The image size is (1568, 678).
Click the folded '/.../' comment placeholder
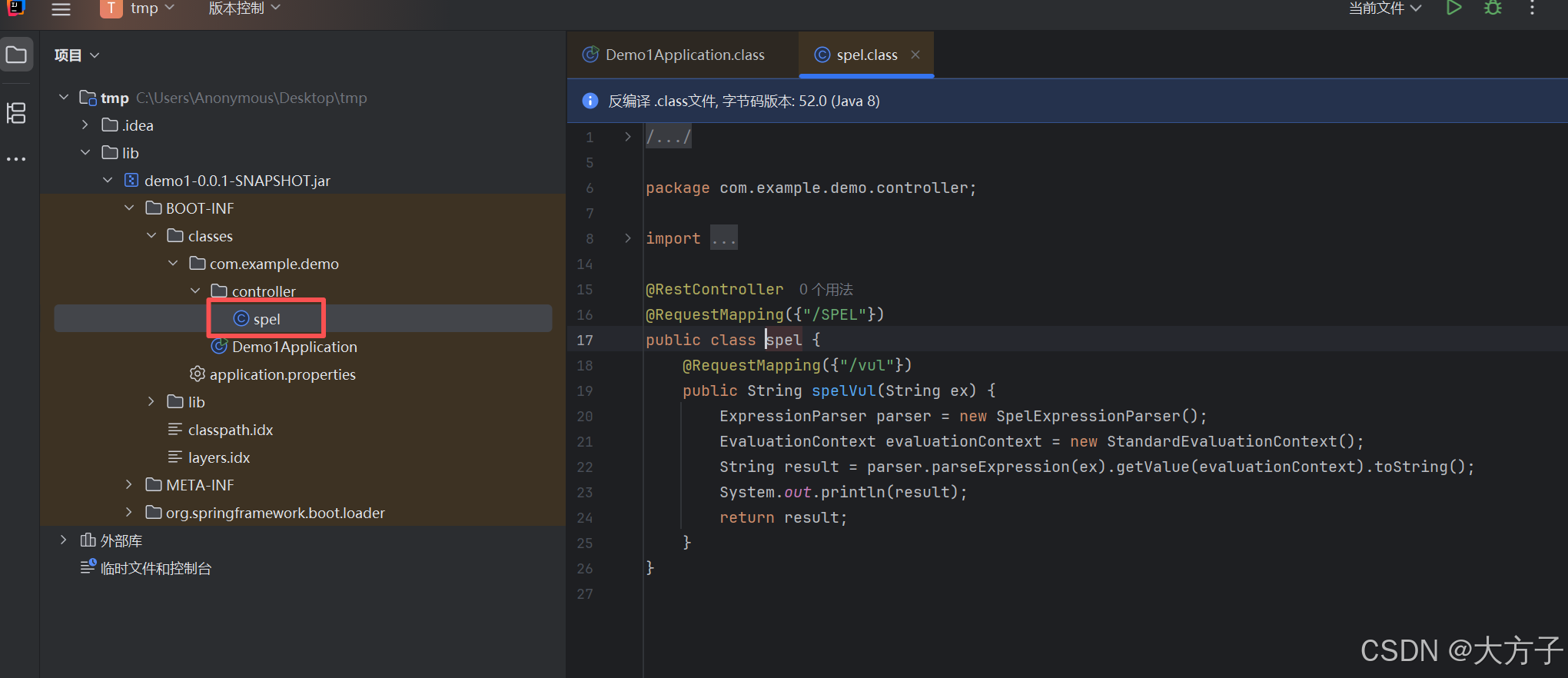pos(669,137)
